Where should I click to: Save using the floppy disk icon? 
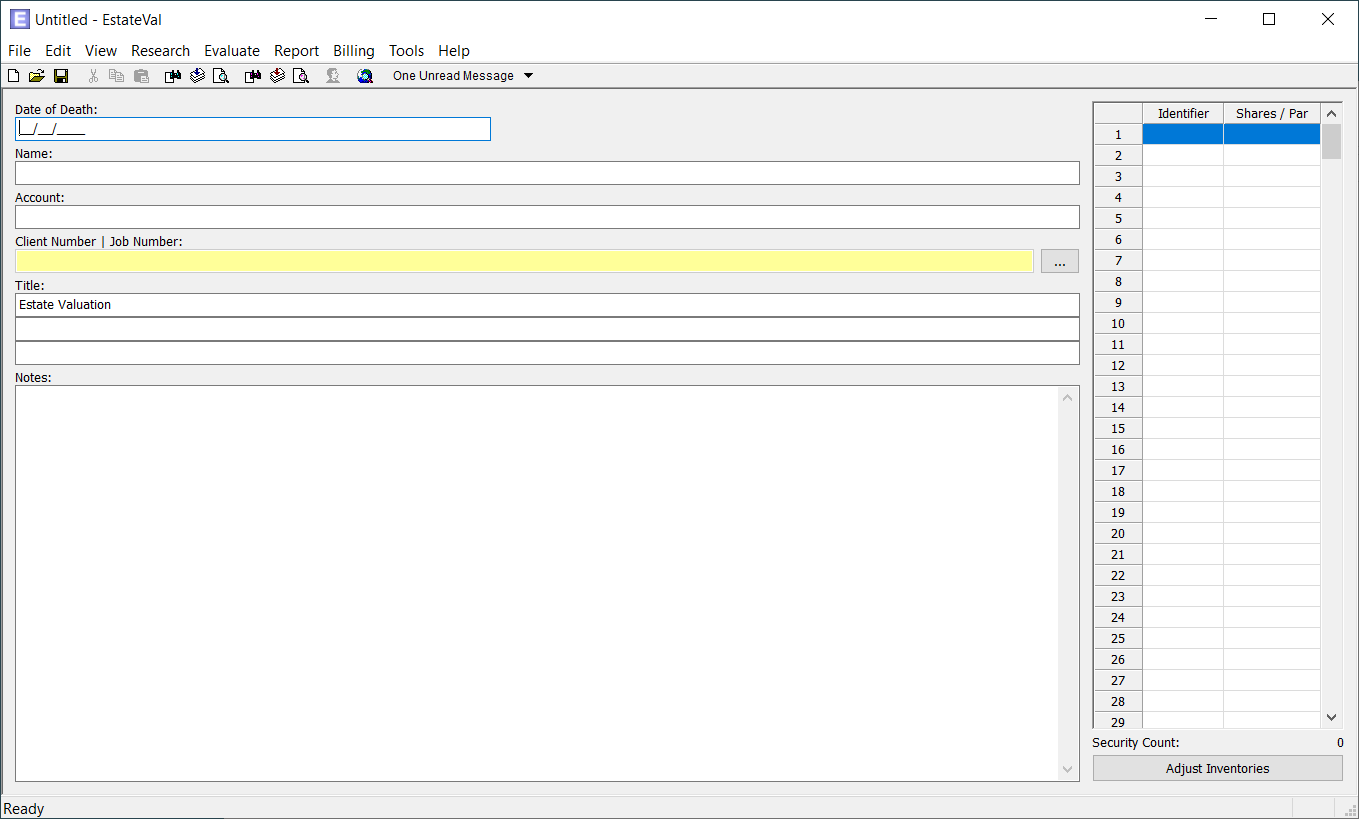point(61,76)
